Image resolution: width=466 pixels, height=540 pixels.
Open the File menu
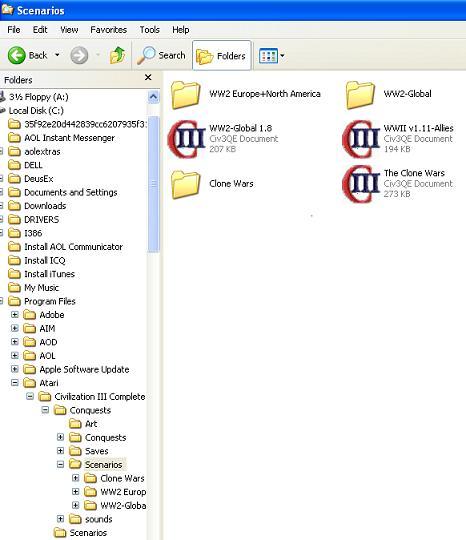(14, 30)
